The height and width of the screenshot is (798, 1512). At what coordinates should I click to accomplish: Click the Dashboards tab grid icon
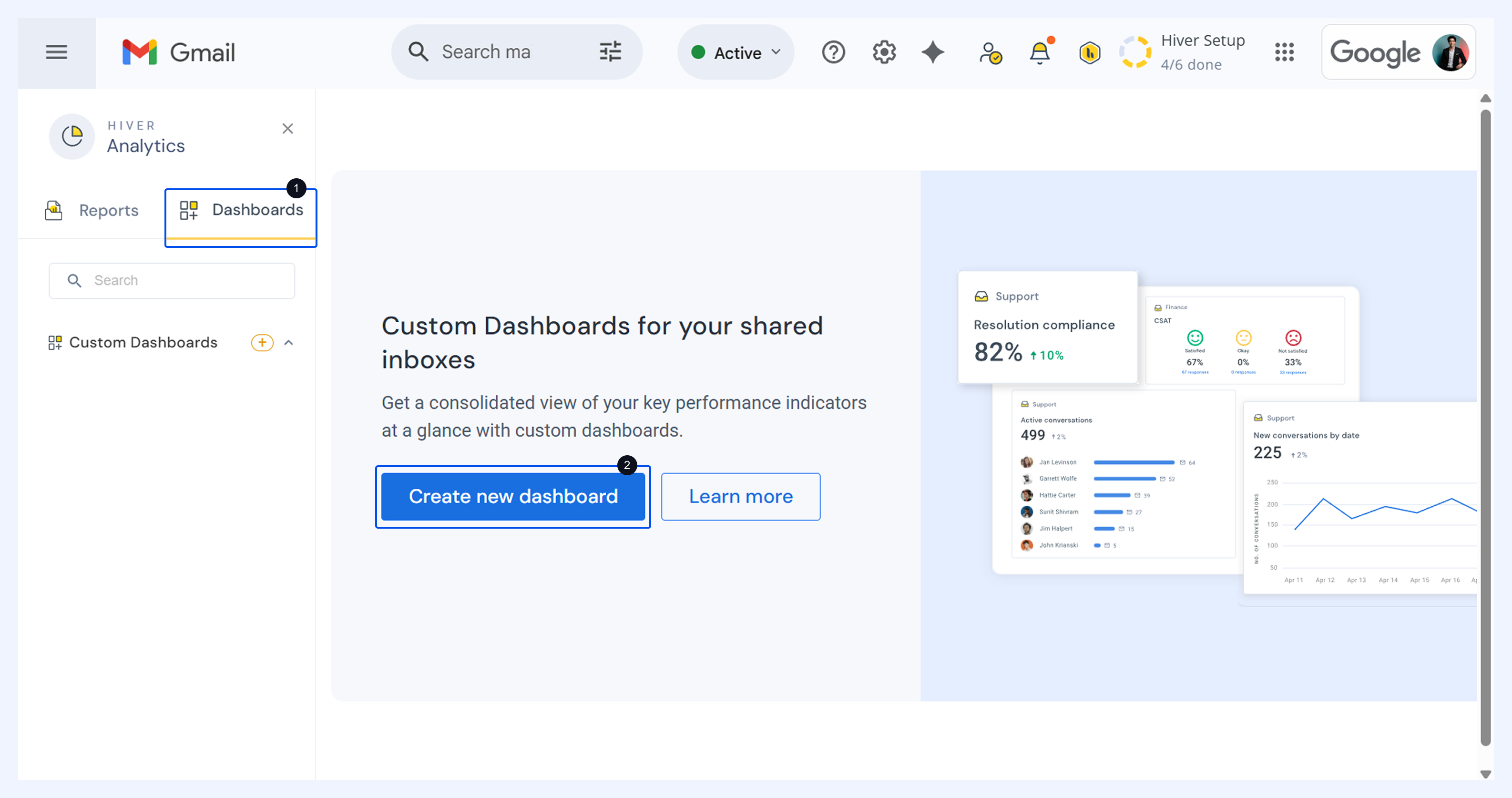pyautogui.click(x=188, y=210)
